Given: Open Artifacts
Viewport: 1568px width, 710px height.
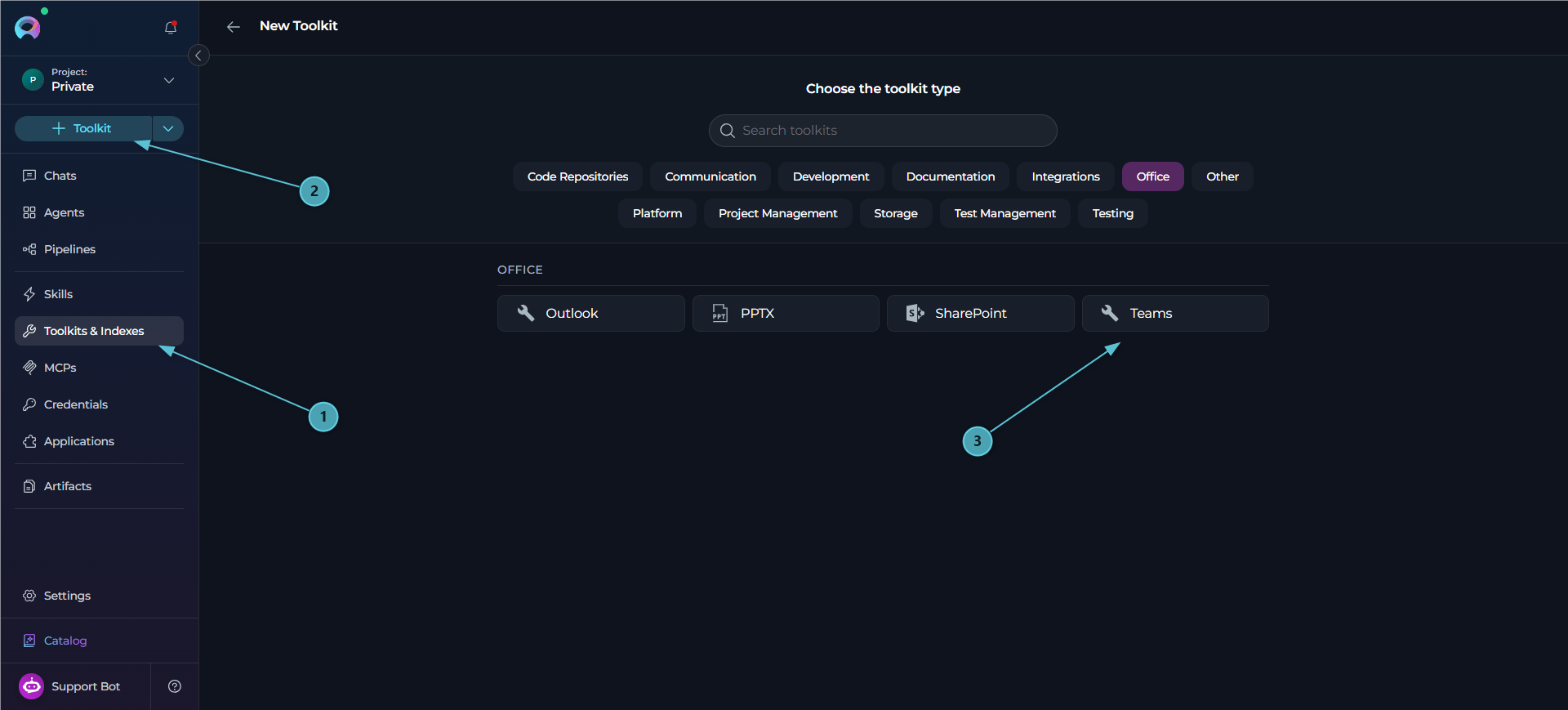Looking at the screenshot, I should 99,486.
